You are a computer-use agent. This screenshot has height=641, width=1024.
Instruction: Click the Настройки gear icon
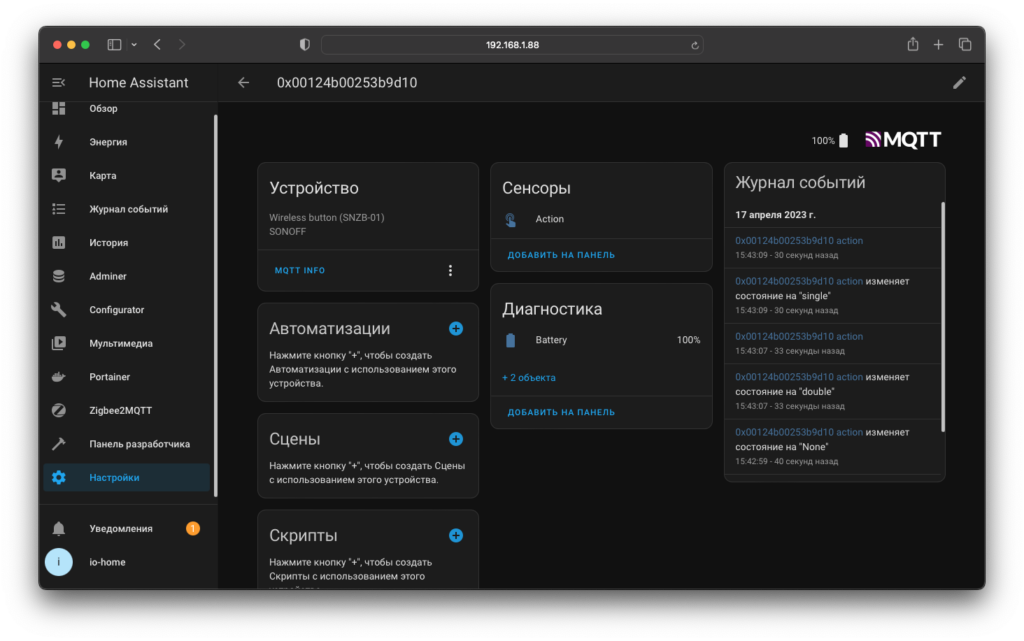point(59,477)
